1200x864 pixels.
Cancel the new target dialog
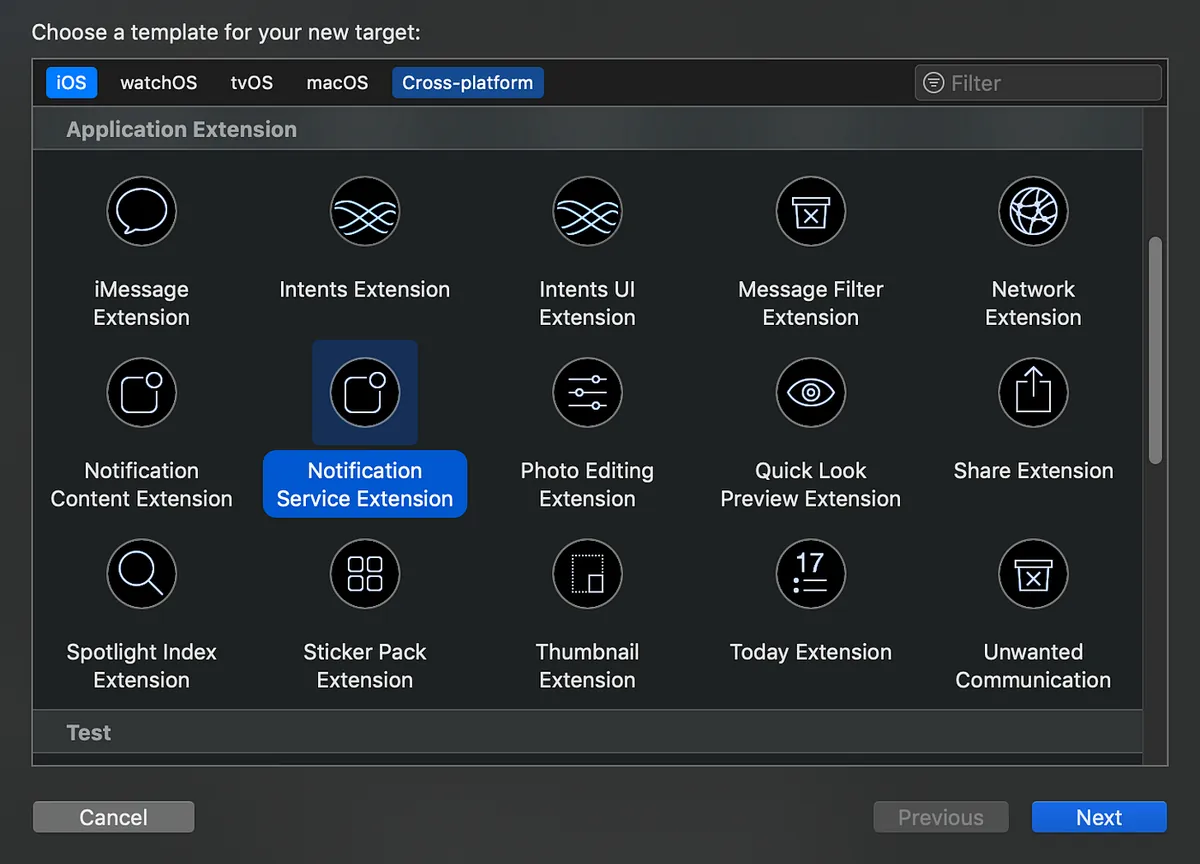coord(113,817)
